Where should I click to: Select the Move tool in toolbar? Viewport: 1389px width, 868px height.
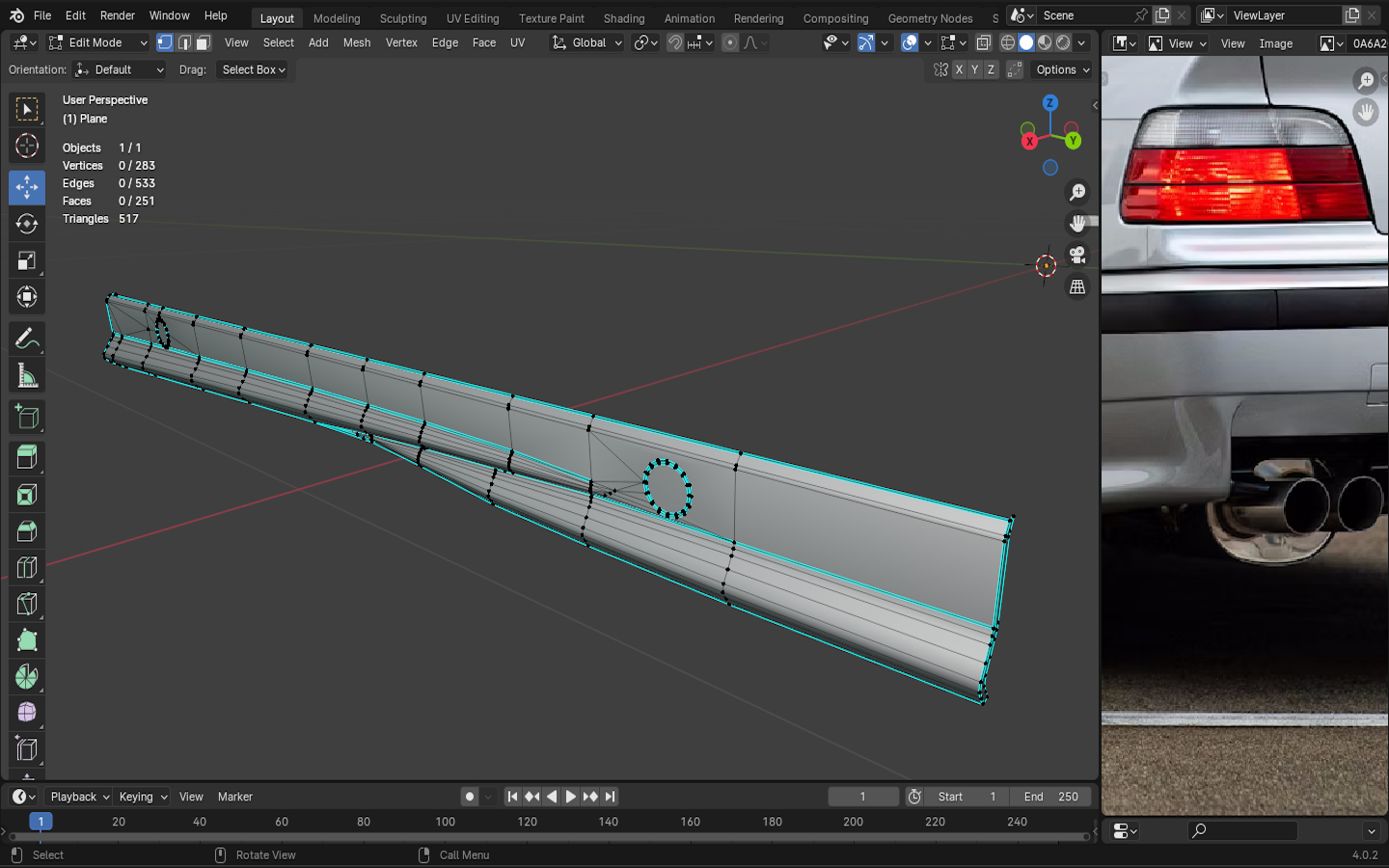coord(27,187)
